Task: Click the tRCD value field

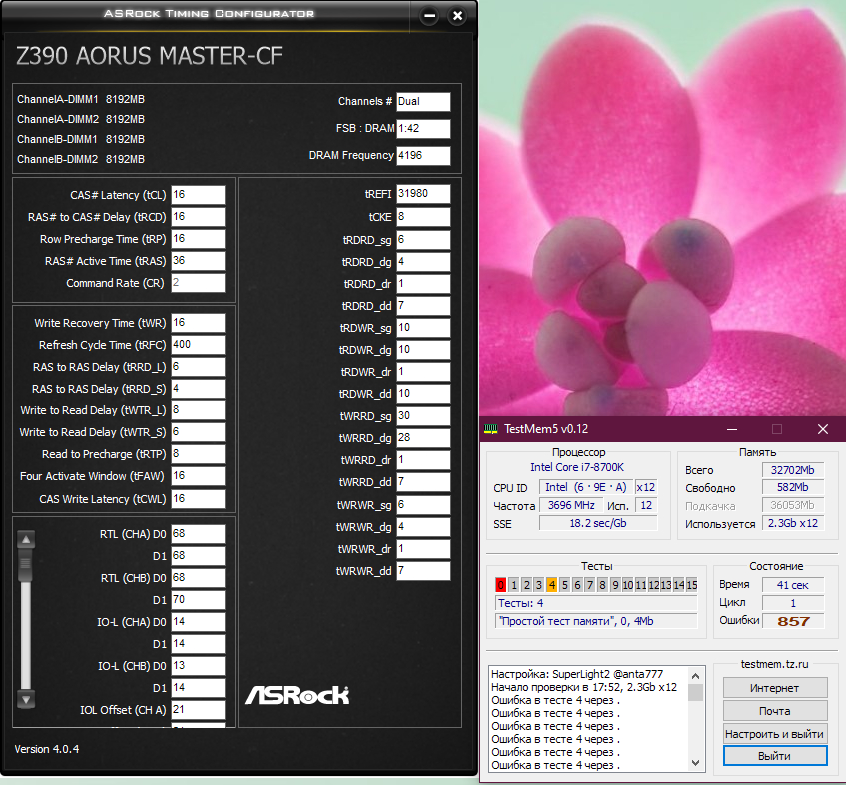Action: pyautogui.click(x=198, y=217)
